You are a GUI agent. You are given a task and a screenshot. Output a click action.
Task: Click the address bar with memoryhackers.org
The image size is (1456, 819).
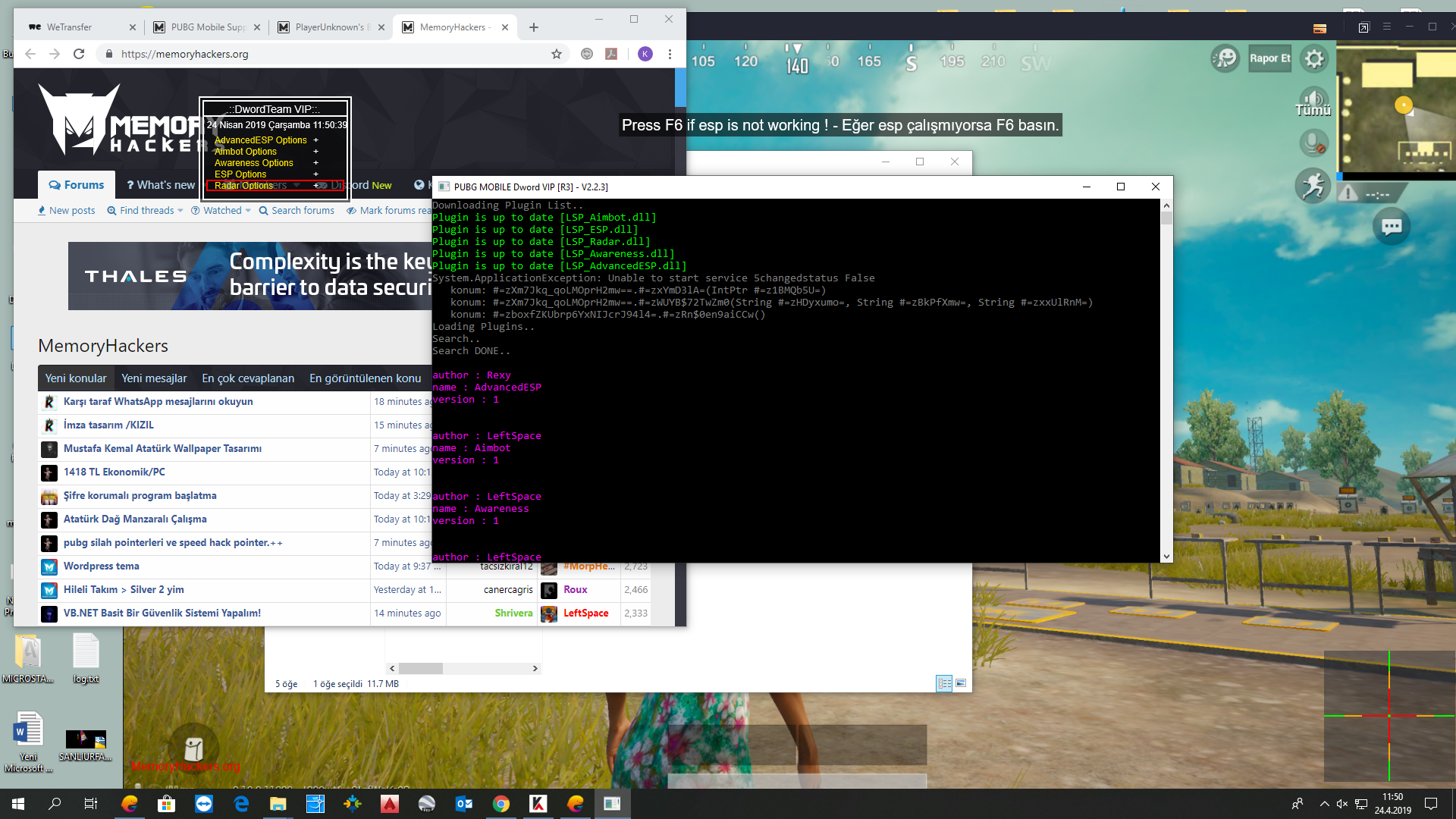(x=334, y=54)
